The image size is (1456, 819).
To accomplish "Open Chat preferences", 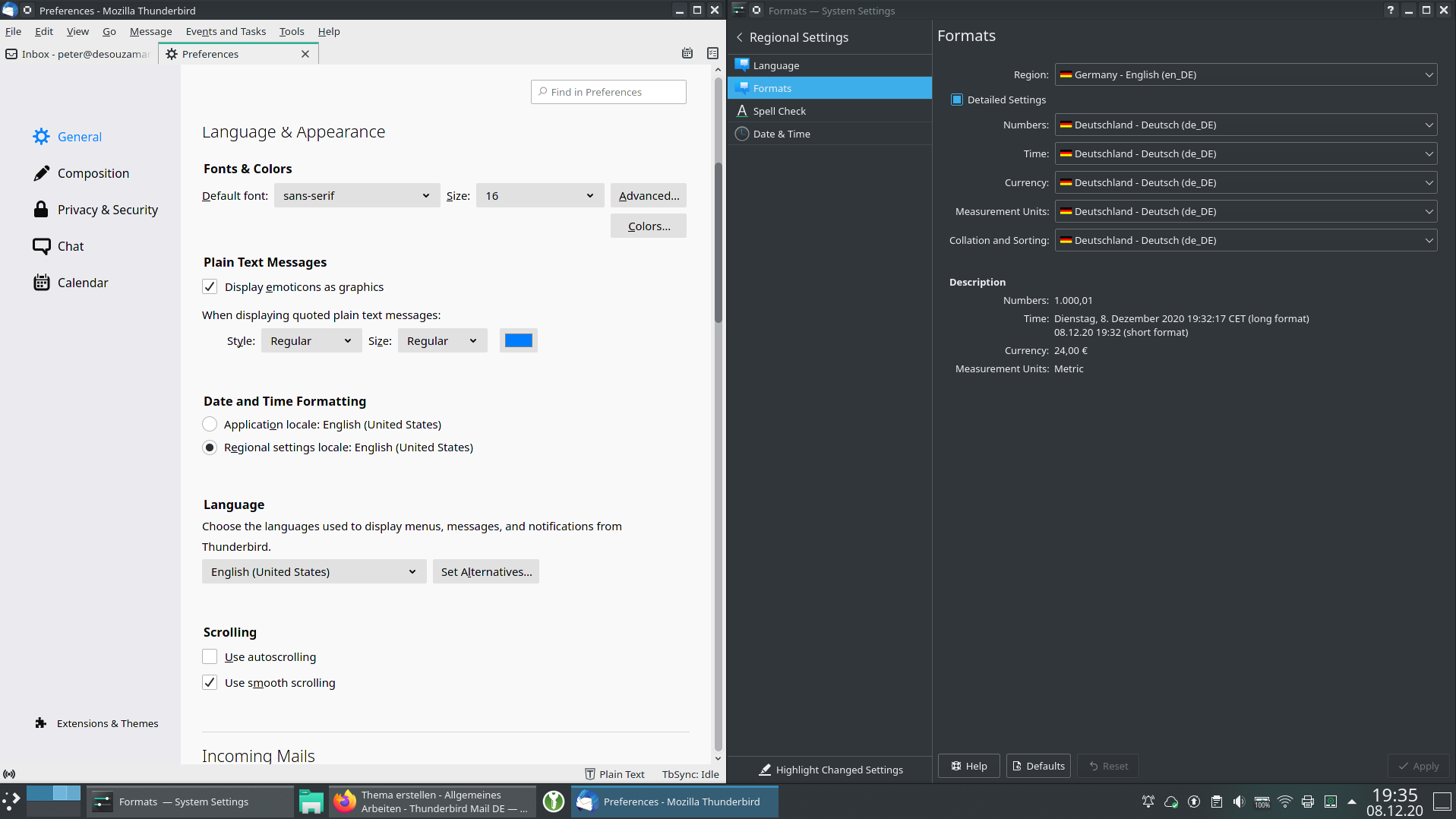I will click(x=58, y=246).
